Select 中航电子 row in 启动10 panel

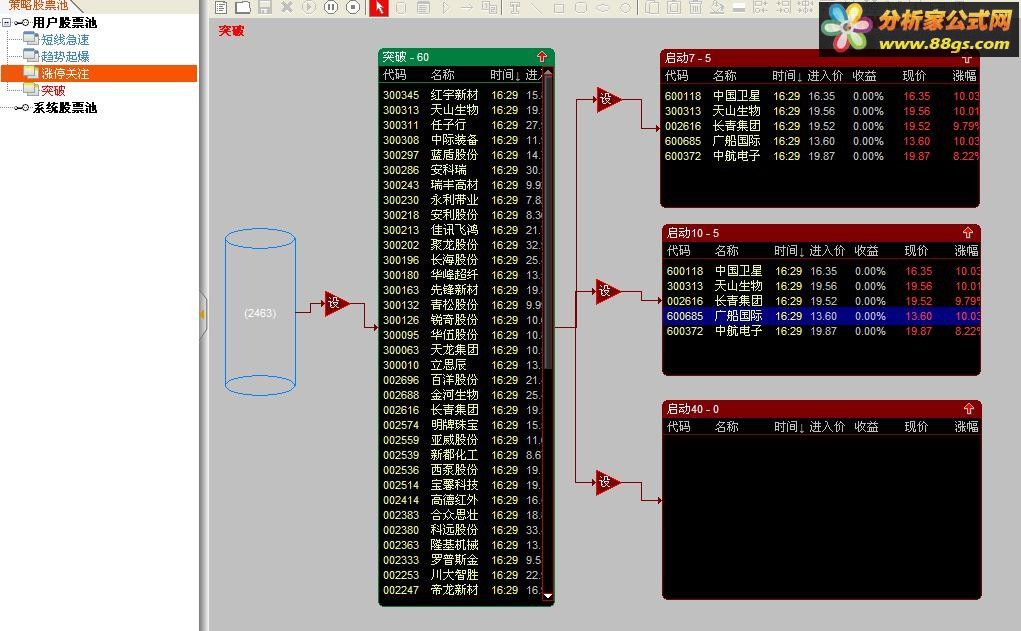[x=821, y=331]
